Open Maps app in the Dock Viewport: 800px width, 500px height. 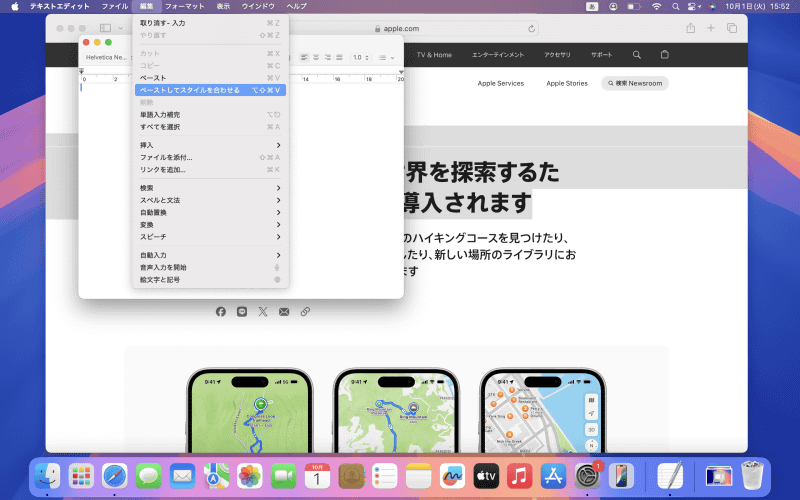tap(216, 476)
